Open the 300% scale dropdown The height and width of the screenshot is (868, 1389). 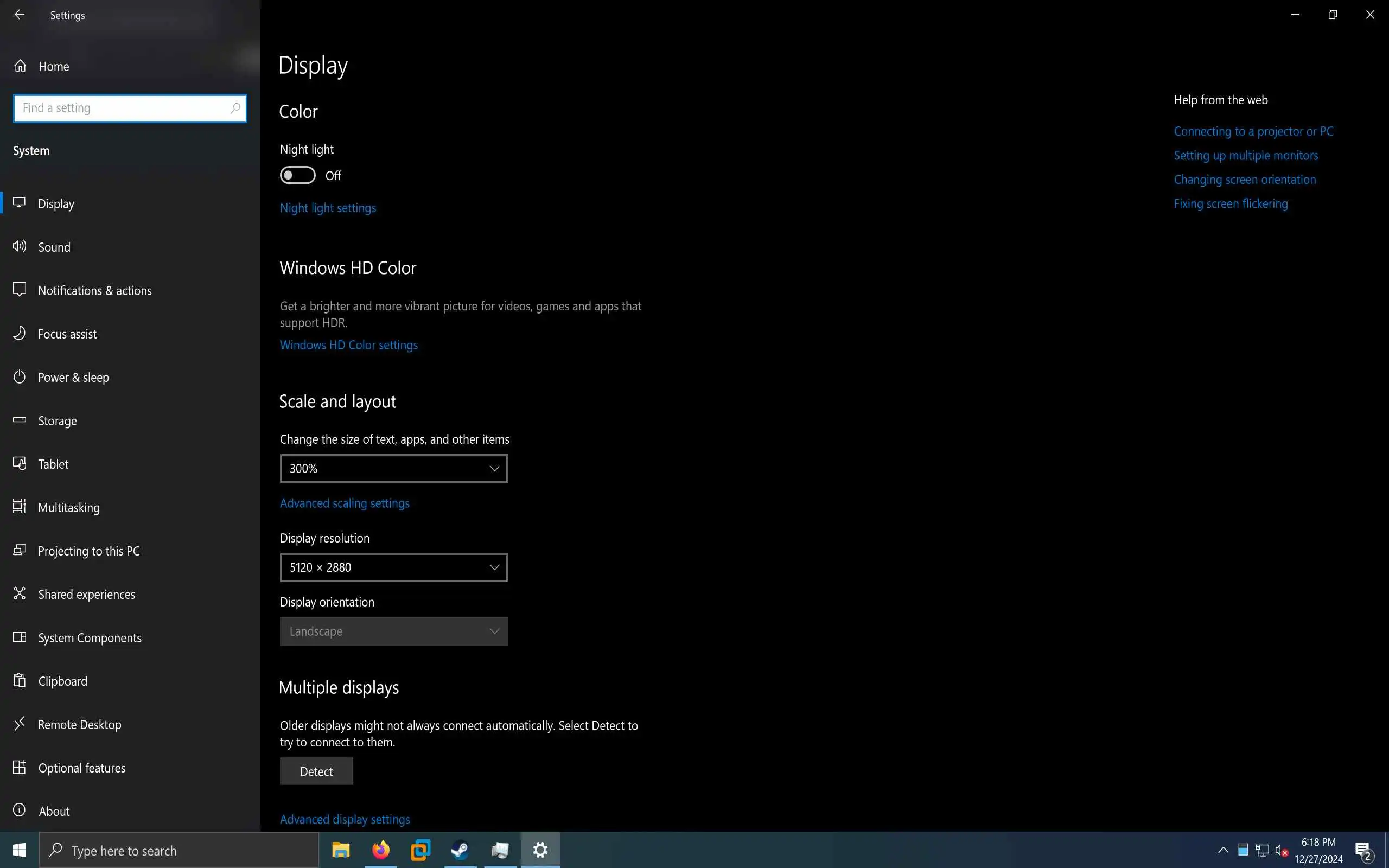pyautogui.click(x=393, y=468)
